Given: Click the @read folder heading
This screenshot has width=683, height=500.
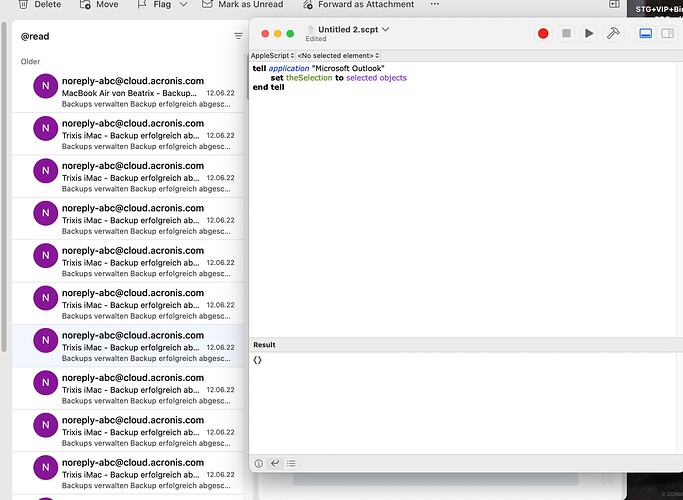Looking at the screenshot, I should tap(35, 37).
